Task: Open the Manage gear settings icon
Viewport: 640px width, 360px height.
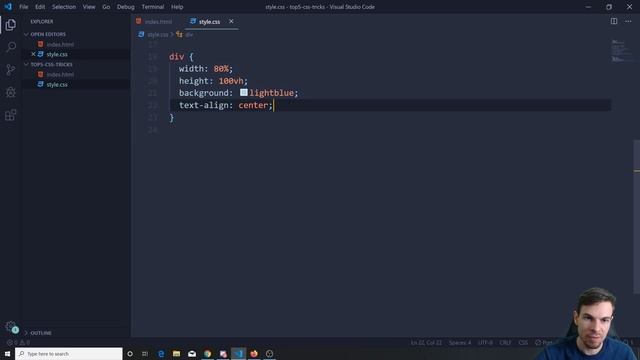Action: click(x=11, y=326)
